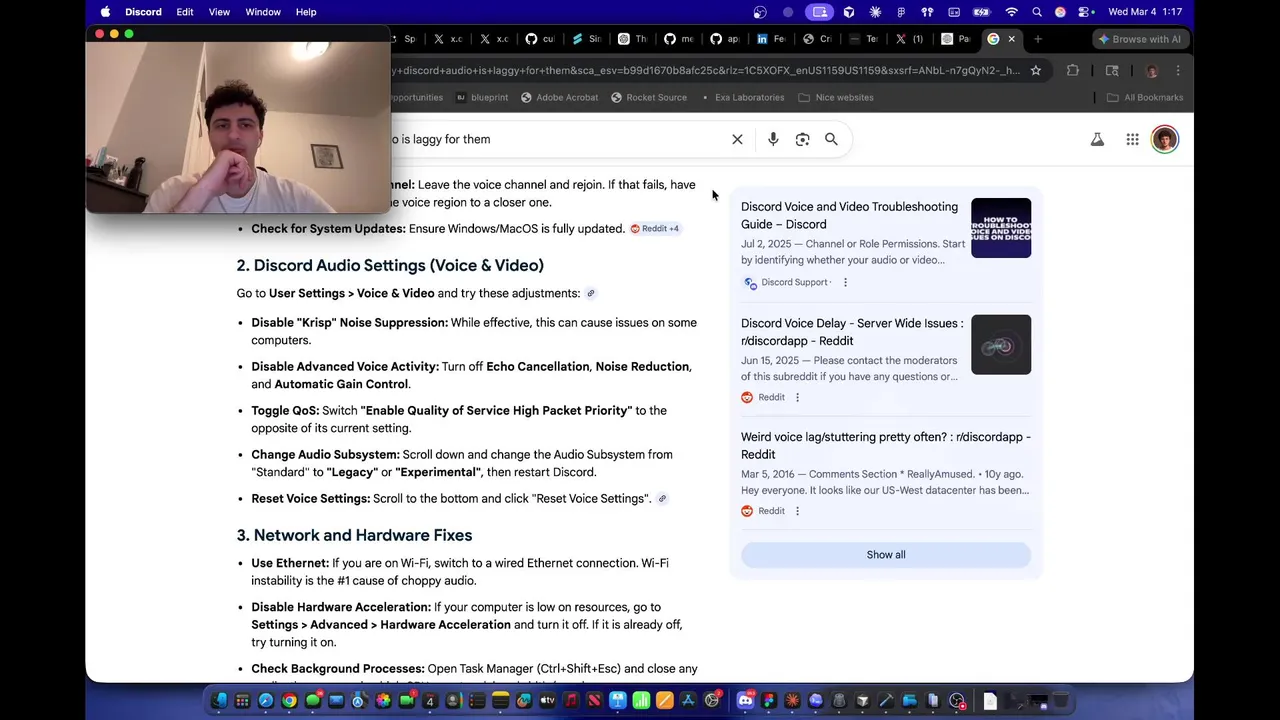Open Control Center in menu bar

pos(1083,12)
